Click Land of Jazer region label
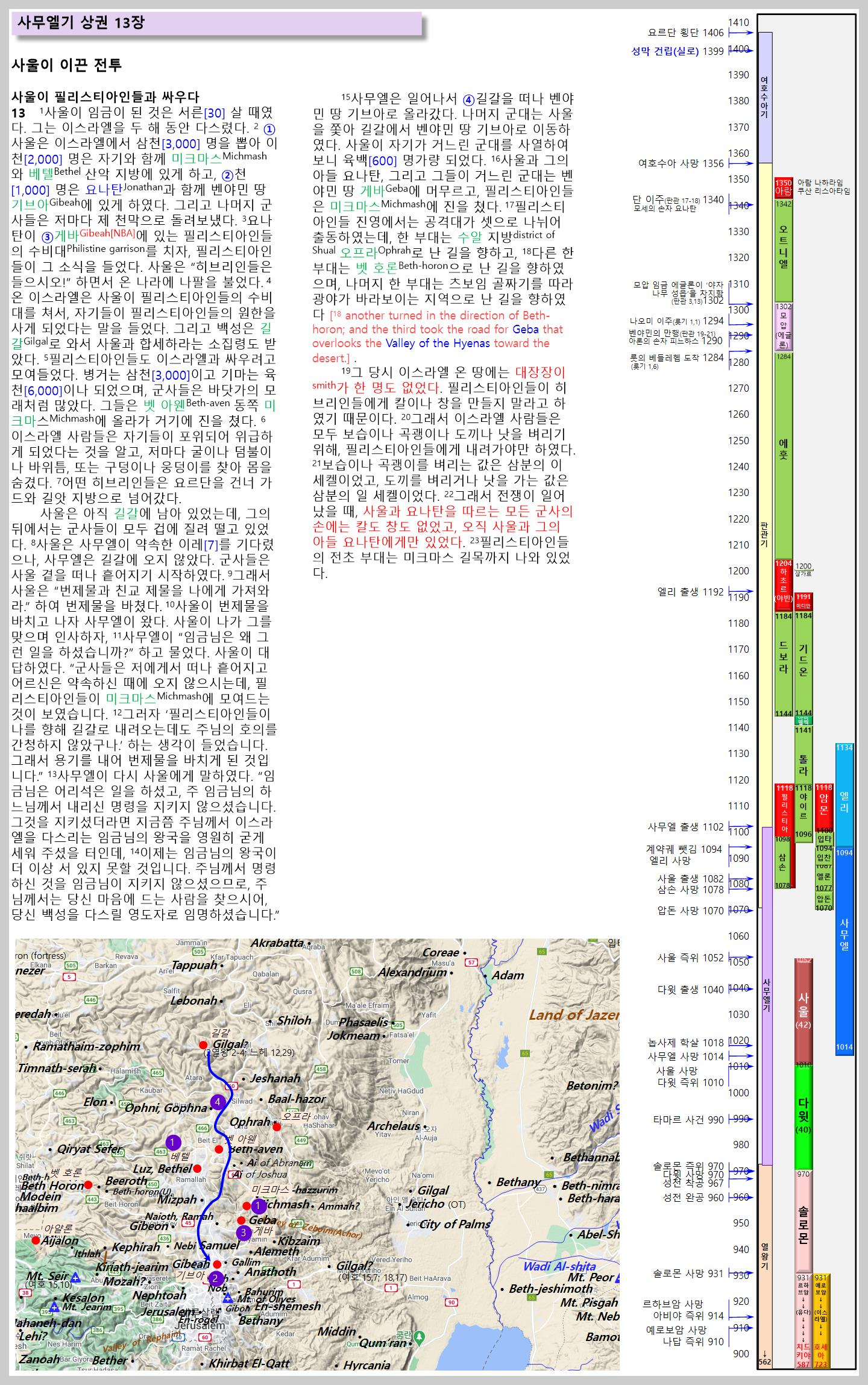The image size is (868, 1385). pos(574,1015)
